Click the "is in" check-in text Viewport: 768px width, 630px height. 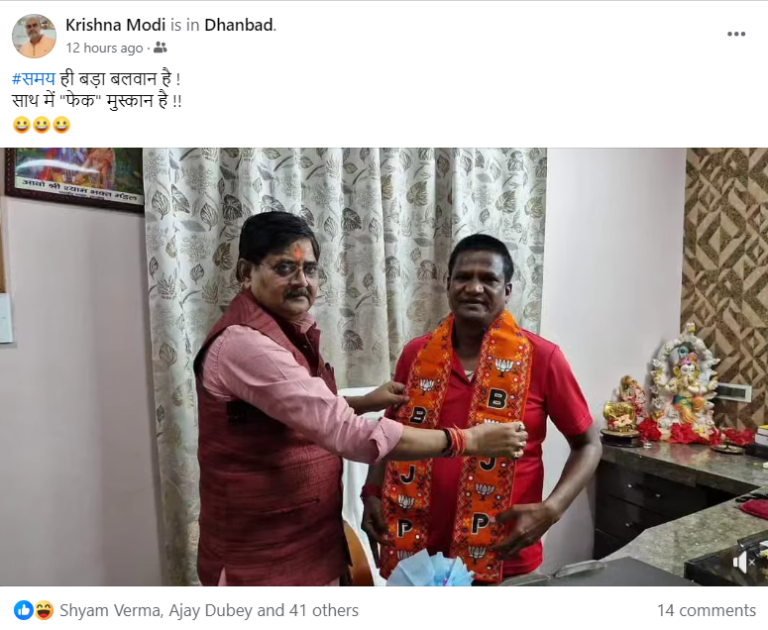(185, 25)
